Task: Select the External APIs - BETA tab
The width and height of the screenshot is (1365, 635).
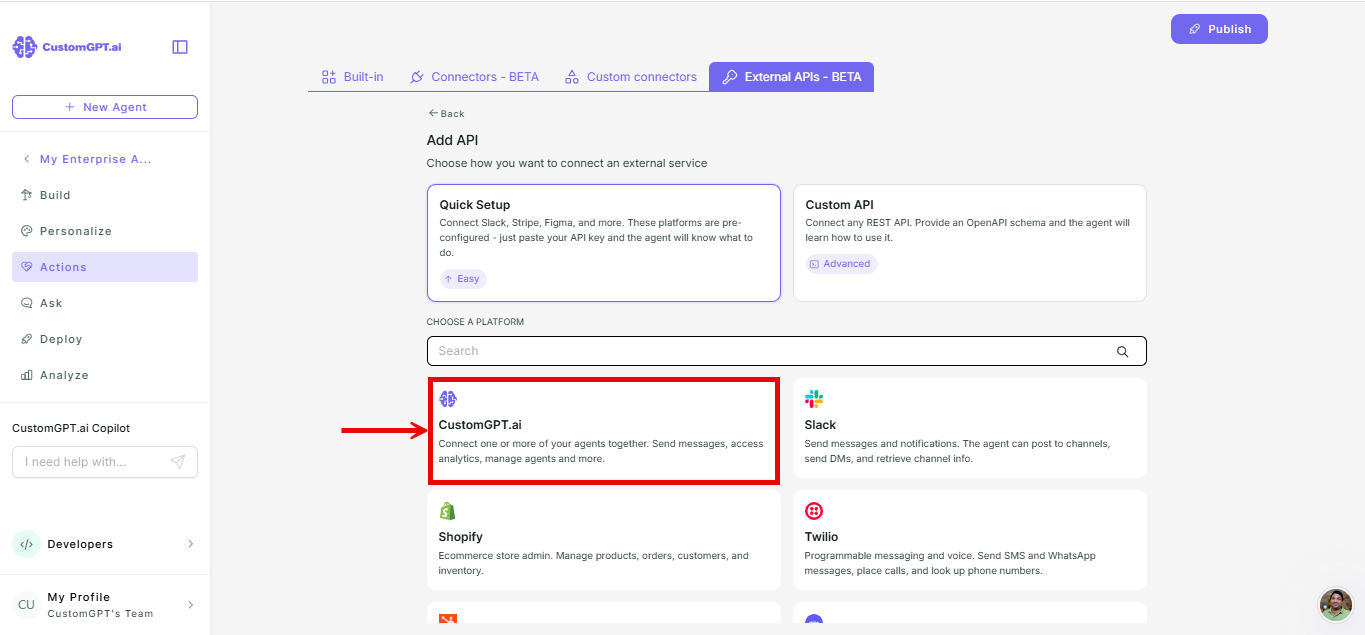Action: pos(792,77)
